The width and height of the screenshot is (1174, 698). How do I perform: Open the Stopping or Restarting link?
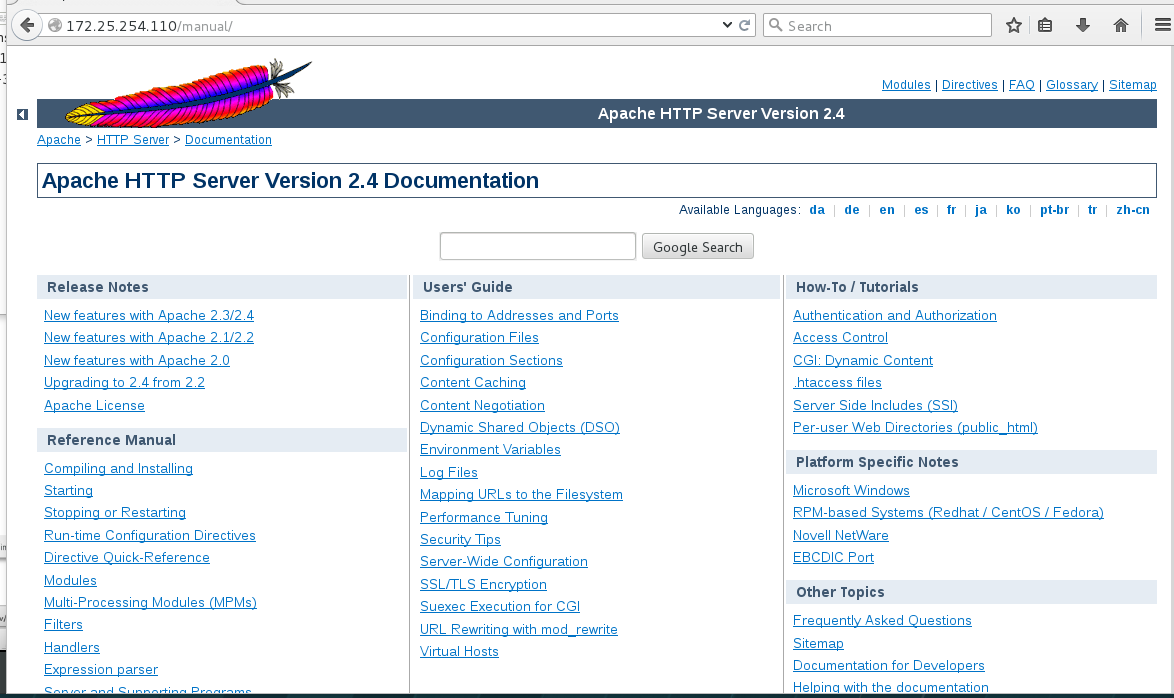pos(115,512)
